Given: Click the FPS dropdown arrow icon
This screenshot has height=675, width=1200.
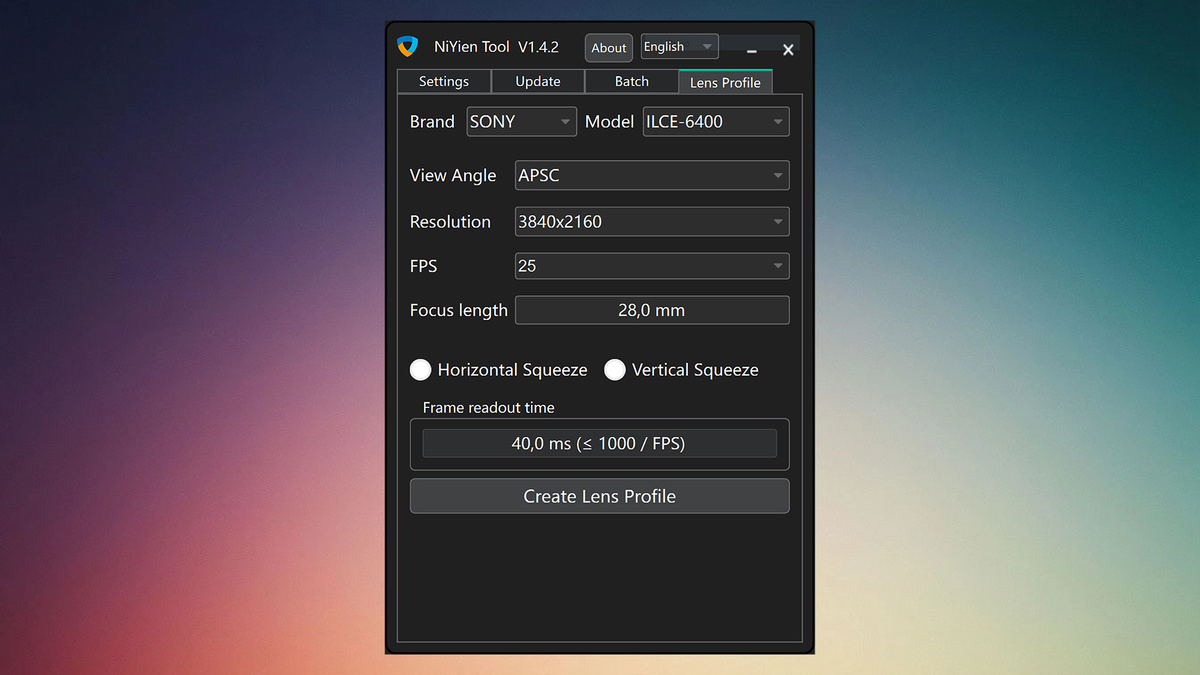Looking at the screenshot, I should (778, 266).
